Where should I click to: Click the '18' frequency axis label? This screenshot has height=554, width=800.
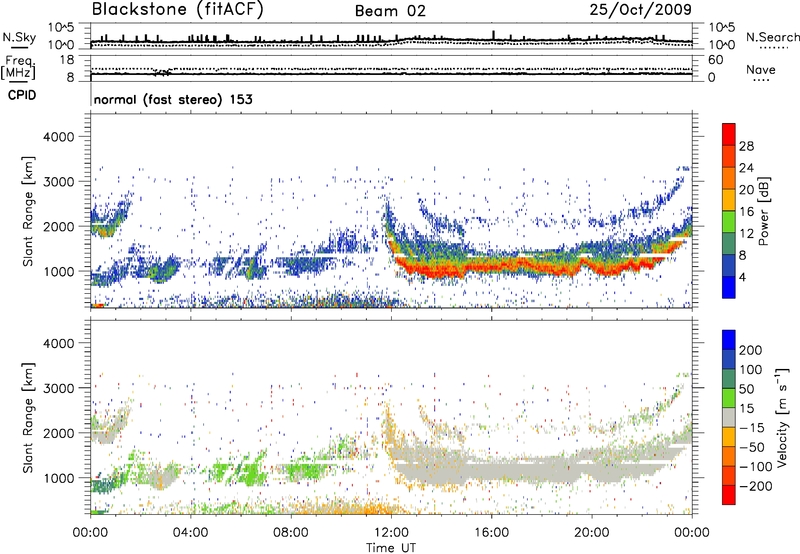point(67,60)
